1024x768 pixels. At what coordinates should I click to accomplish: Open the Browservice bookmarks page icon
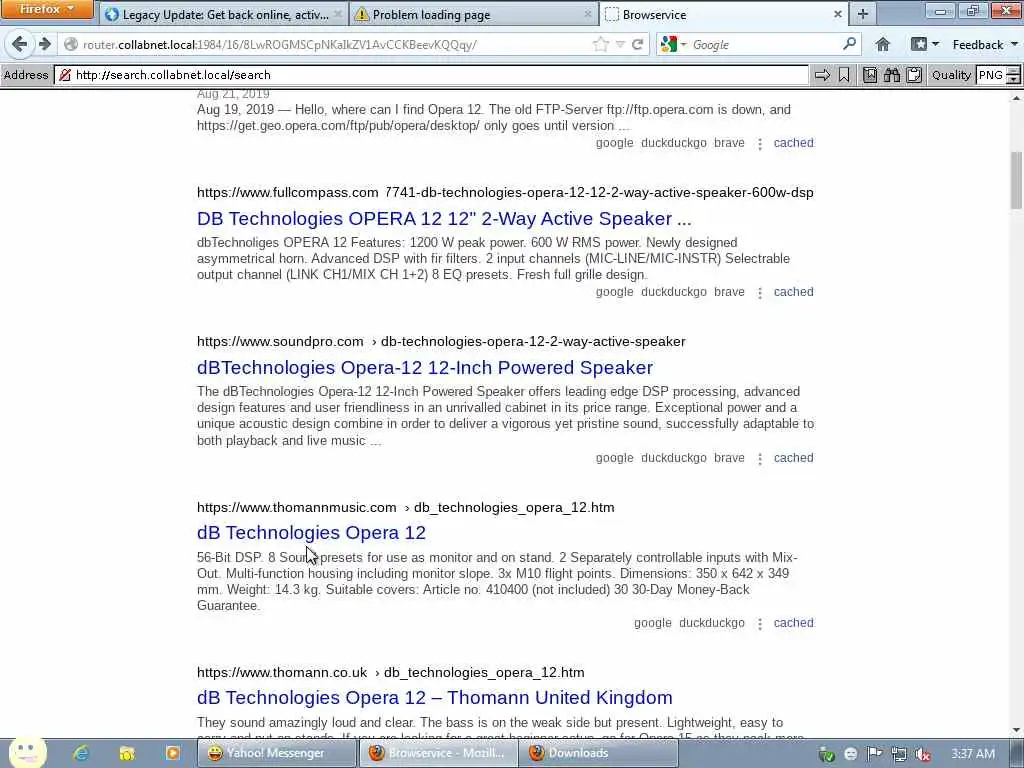(x=870, y=75)
